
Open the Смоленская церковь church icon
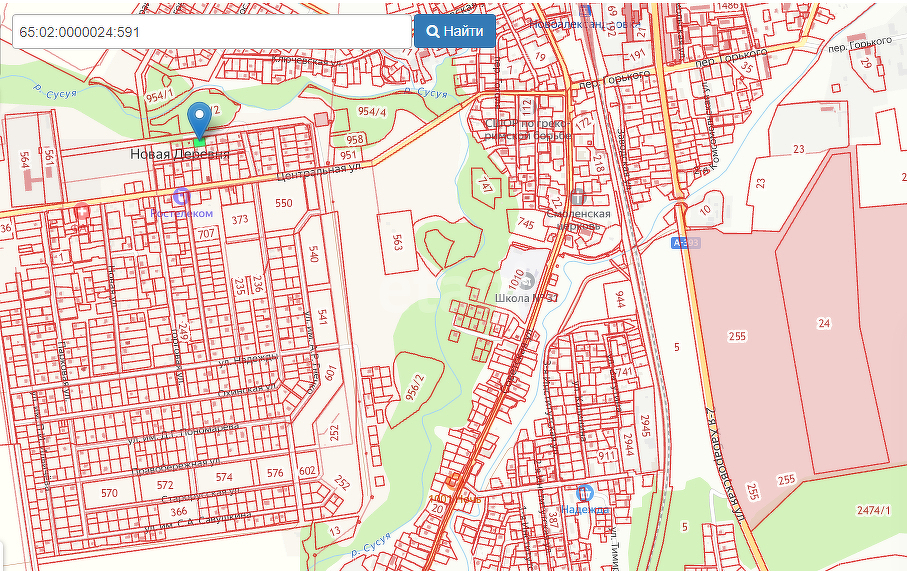[577, 196]
